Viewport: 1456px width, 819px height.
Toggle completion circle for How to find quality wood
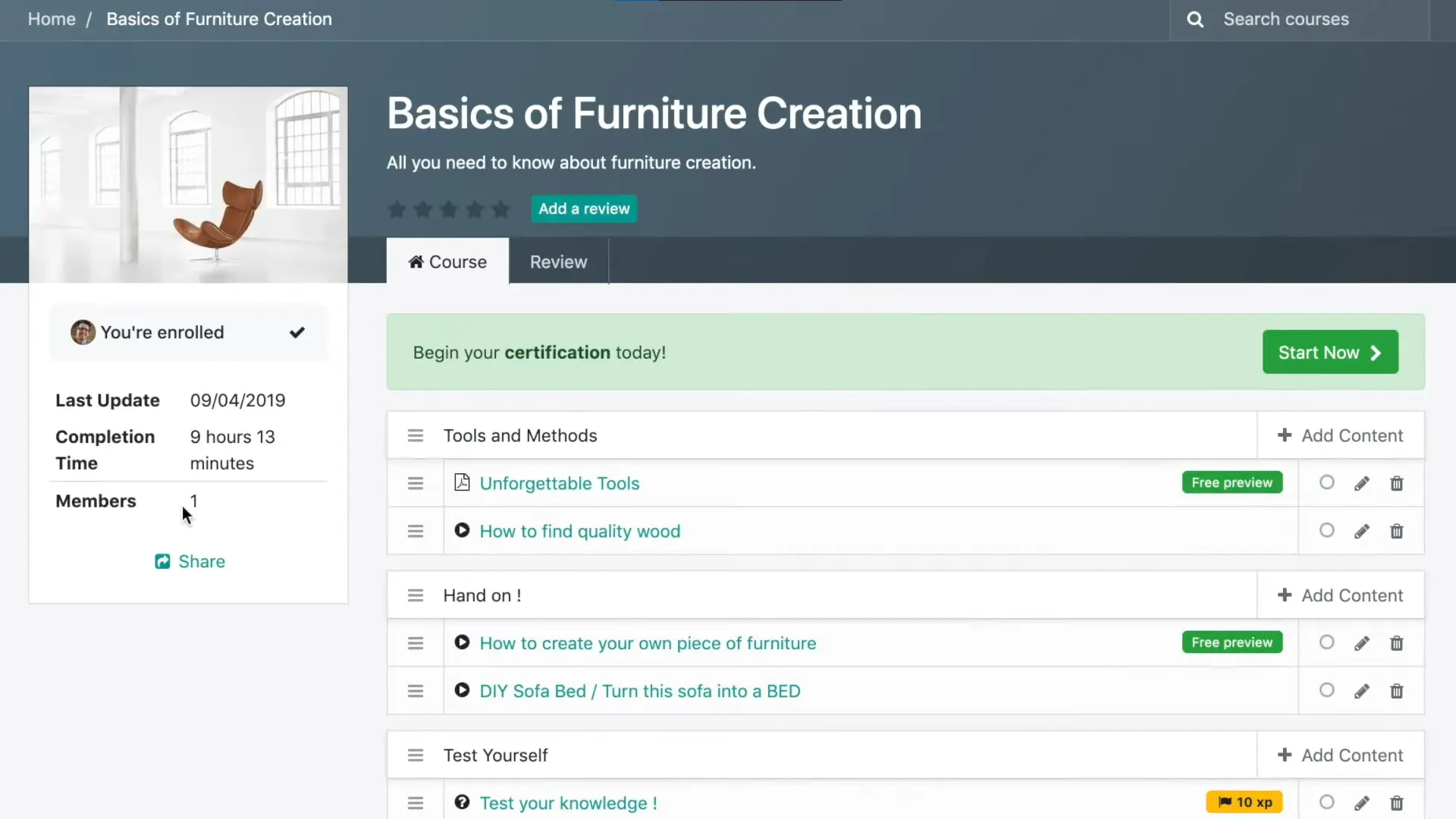pos(1327,531)
